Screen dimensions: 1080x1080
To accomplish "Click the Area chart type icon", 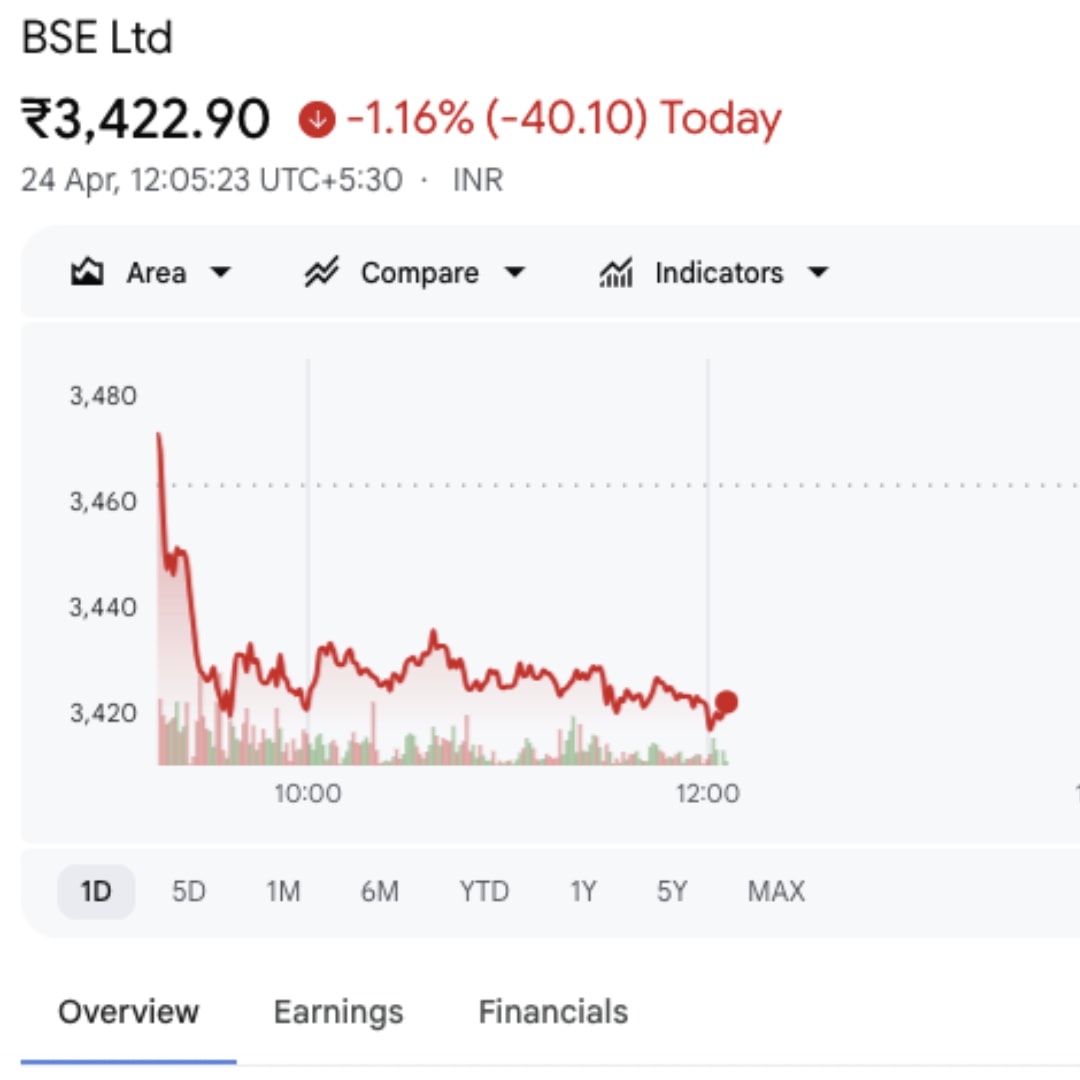I will (88, 273).
